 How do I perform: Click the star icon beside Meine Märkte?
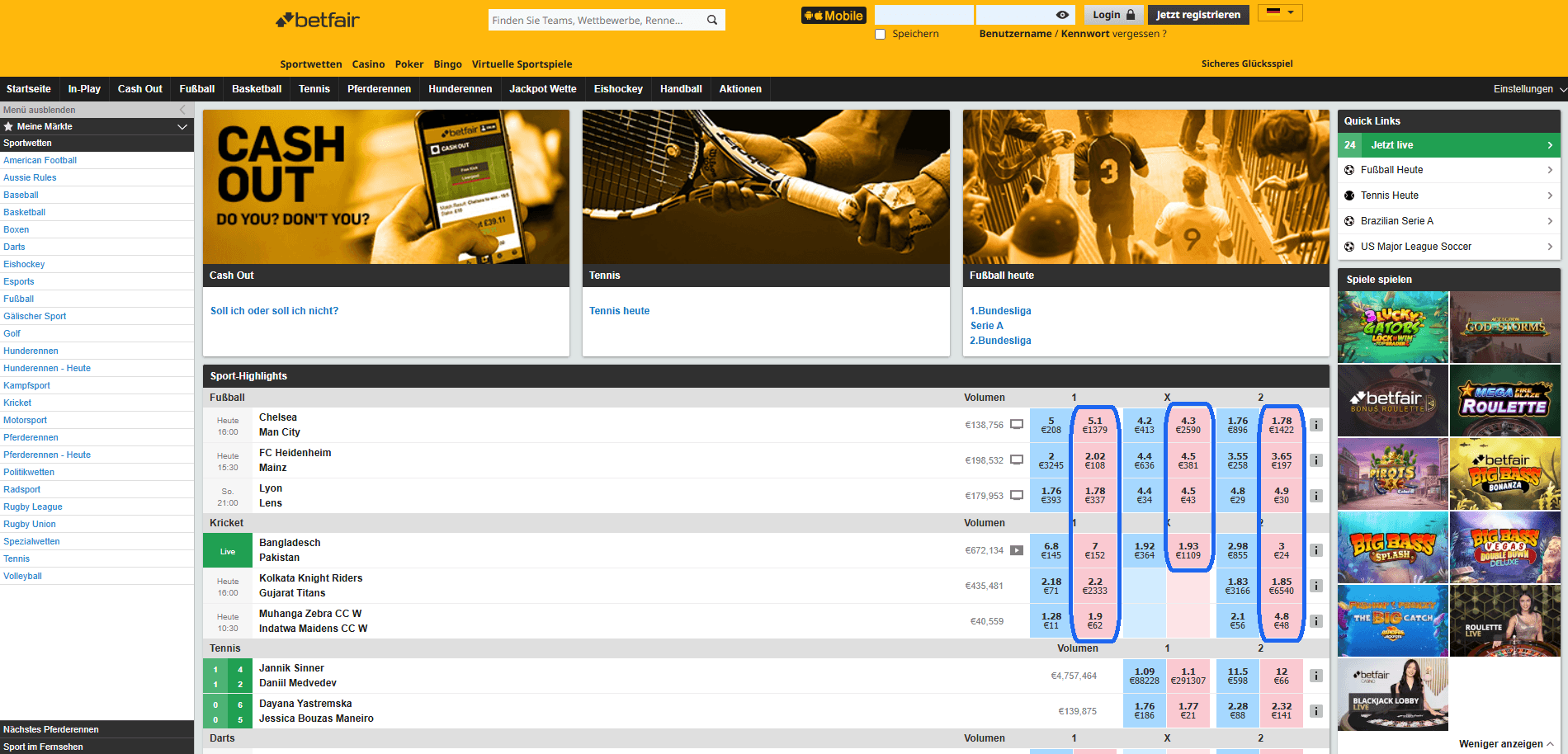8,126
